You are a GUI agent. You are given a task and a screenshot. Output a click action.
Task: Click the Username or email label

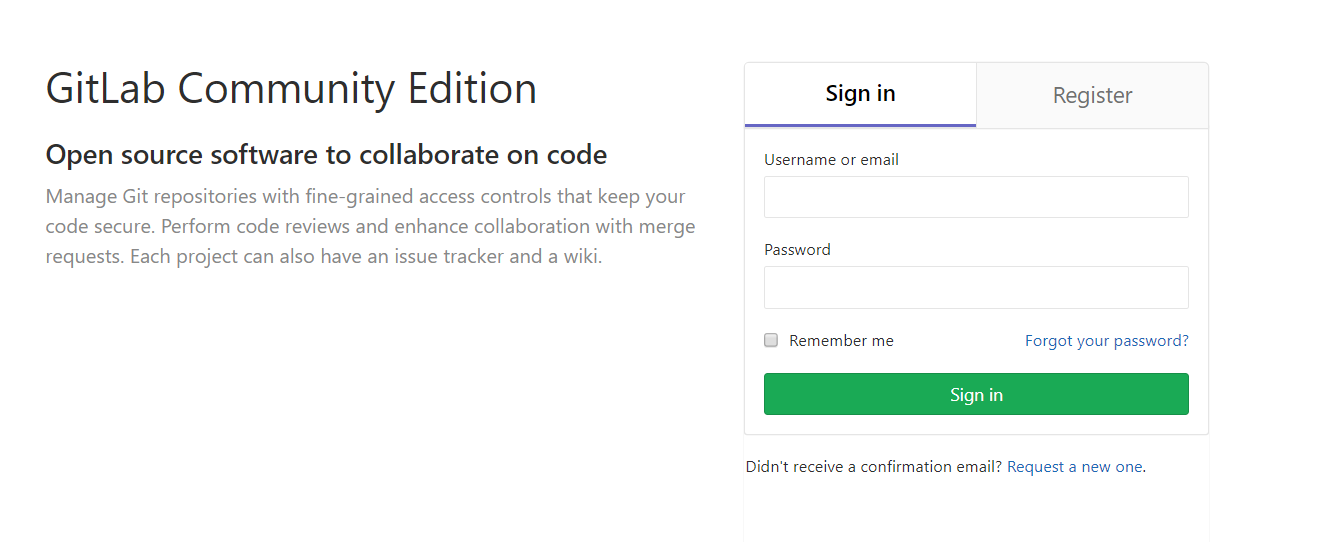click(x=831, y=160)
